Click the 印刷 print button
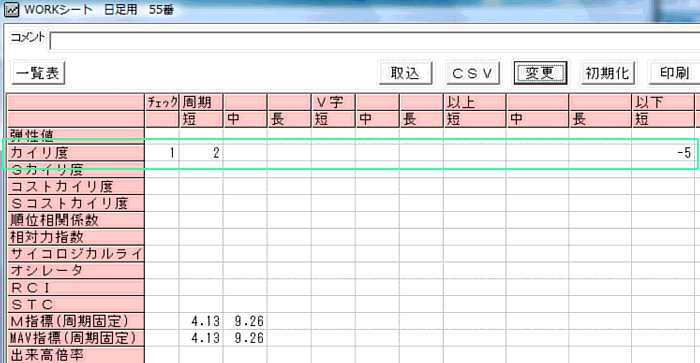Image resolution: width=700 pixels, height=363 pixels. 674,73
